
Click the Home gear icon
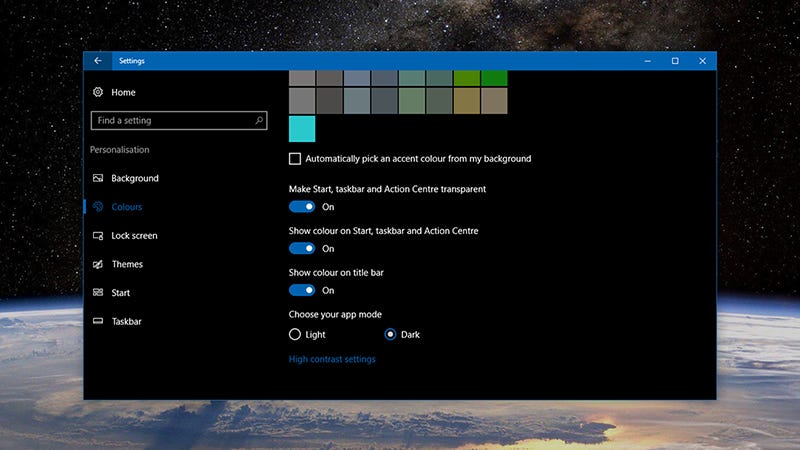pos(98,92)
